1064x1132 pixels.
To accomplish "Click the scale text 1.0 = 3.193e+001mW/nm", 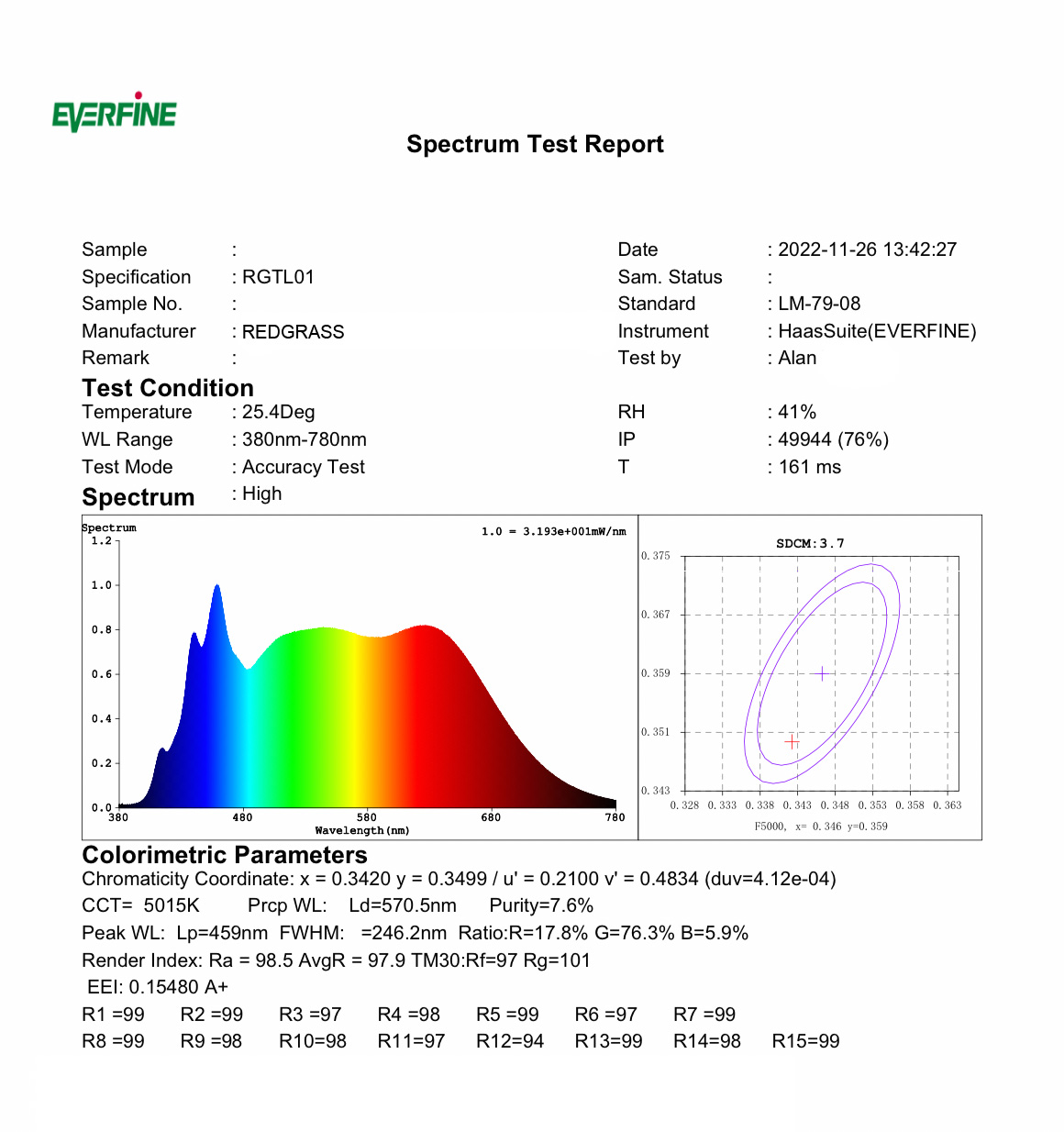I will tap(553, 531).
